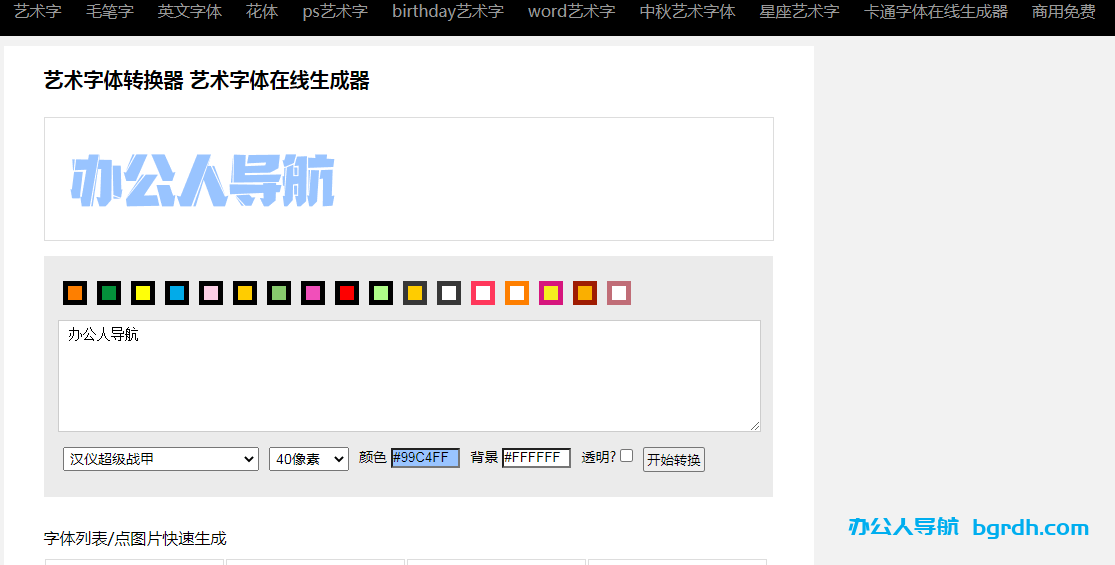1115x565 pixels.
Task: Select the red on black color preset
Action: pos(347,293)
